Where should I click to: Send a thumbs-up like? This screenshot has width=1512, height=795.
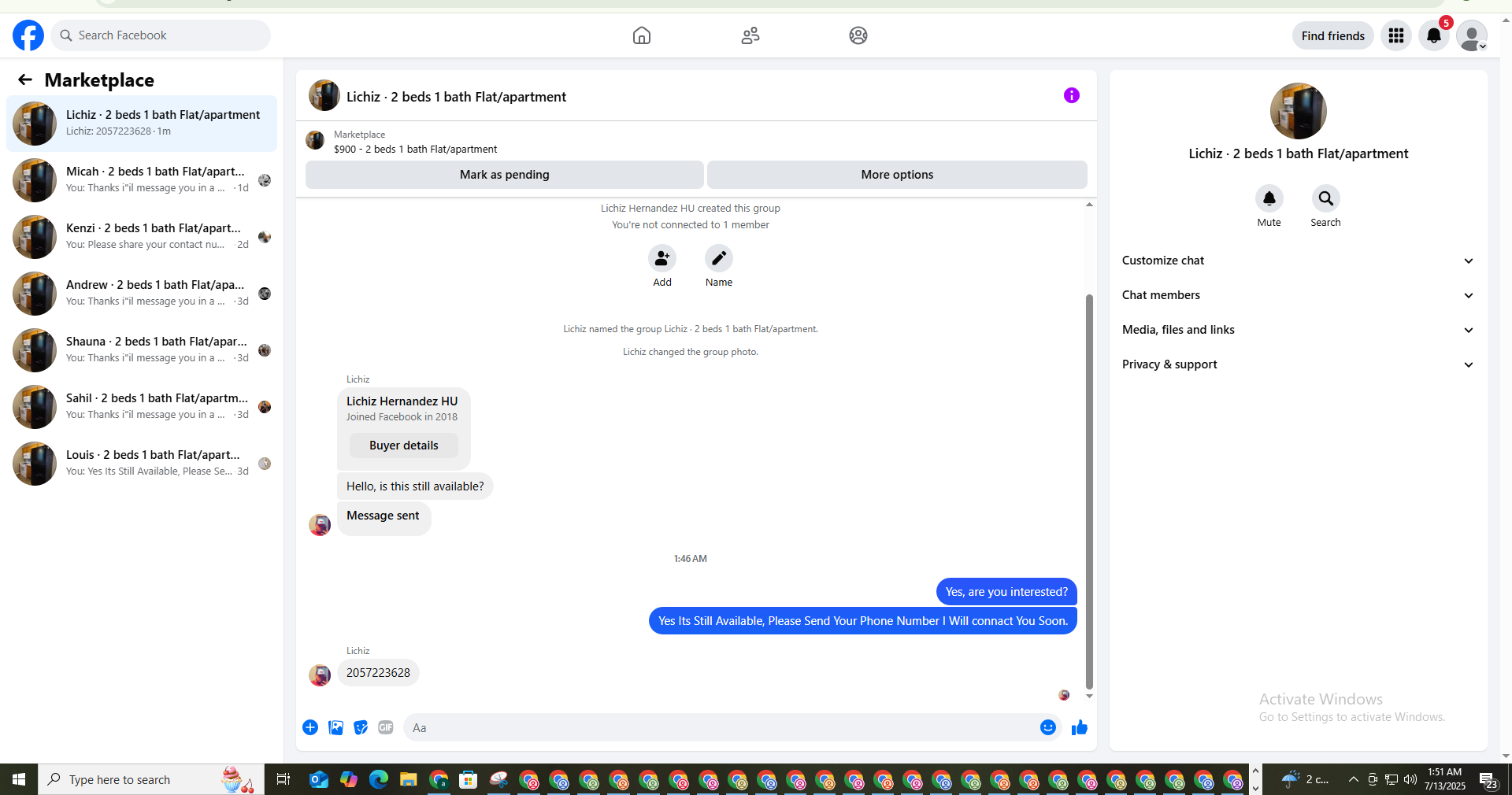pos(1080,727)
